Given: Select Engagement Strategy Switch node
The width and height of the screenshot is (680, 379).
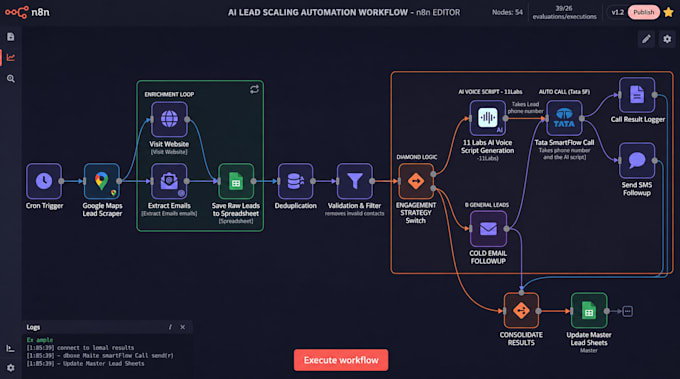Looking at the screenshot, I should tap(416, 181).
